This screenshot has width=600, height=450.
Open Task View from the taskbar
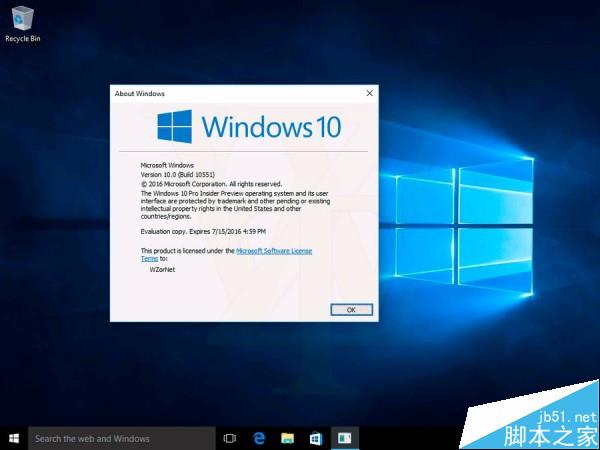click(x=229, y=438)
